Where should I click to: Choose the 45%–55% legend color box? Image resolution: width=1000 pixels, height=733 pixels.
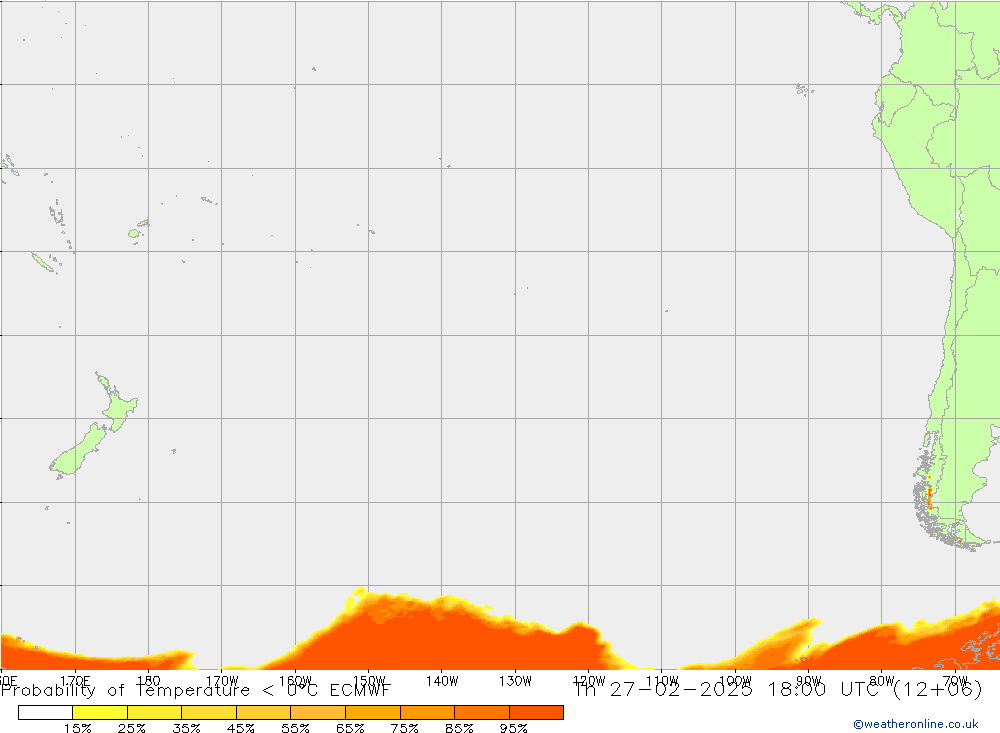[x=263, y=712]
